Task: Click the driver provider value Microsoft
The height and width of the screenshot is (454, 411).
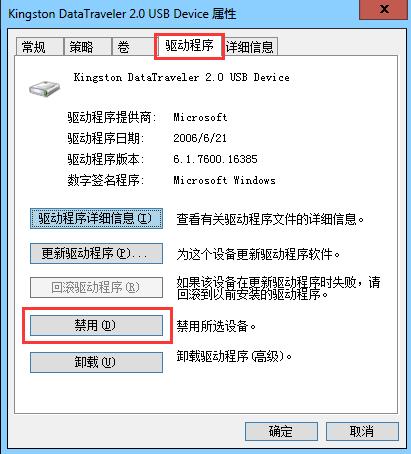Action: (x=200, y=117)
